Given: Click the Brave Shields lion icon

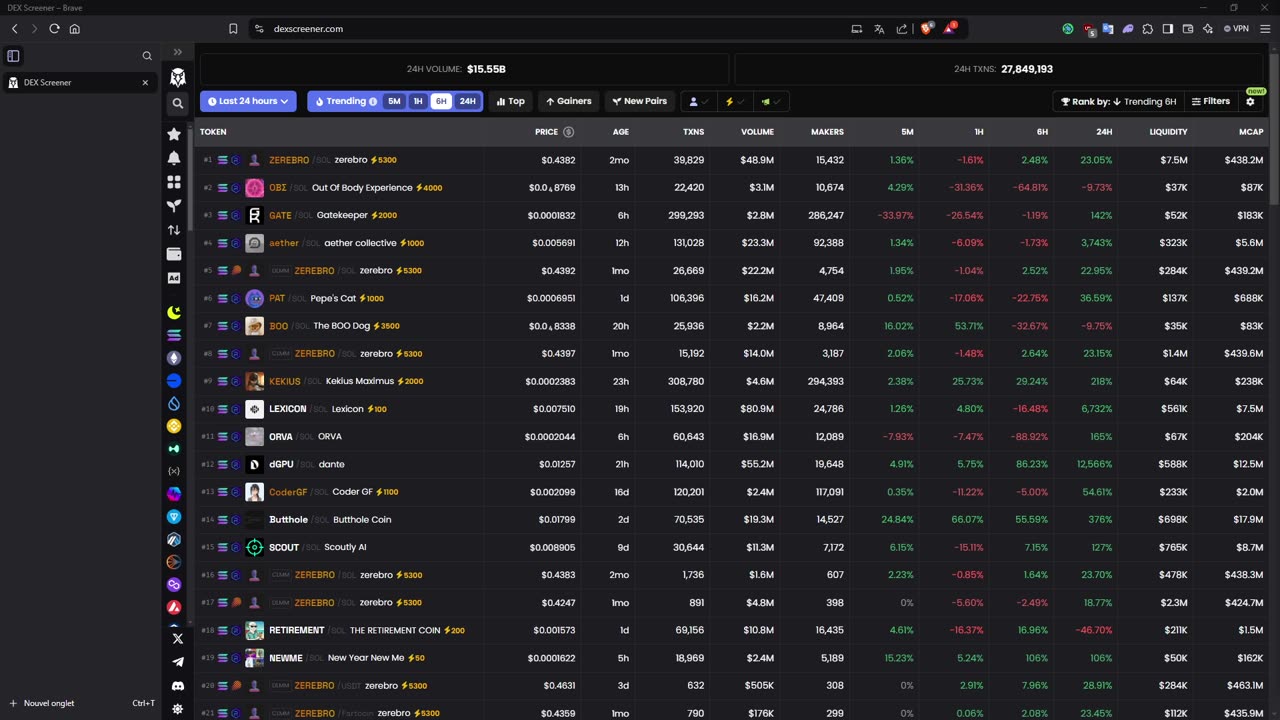Looking at the screenshot, I should click(926, 28).
